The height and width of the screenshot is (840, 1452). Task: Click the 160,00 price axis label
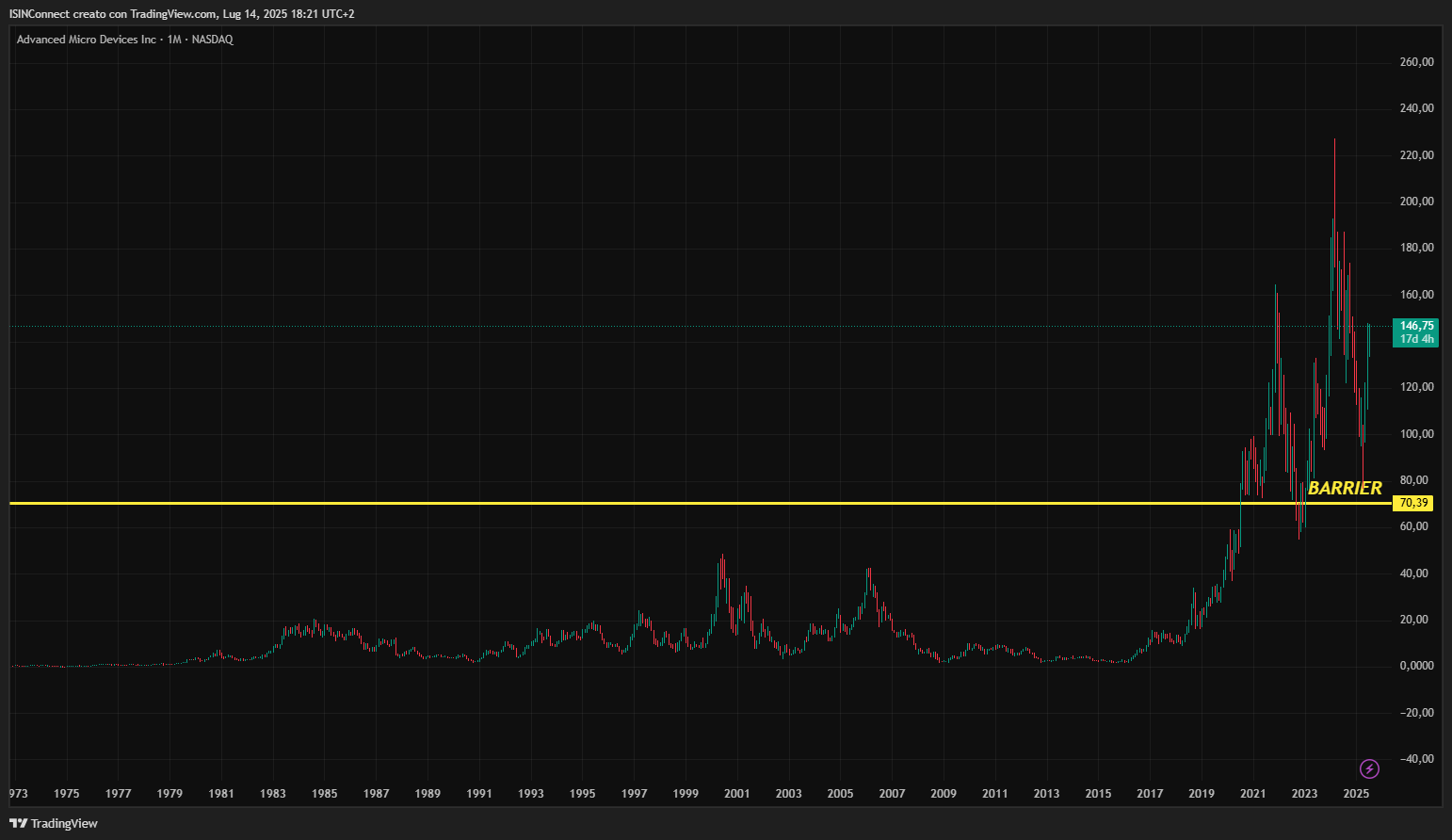[x=1416, y=295]
